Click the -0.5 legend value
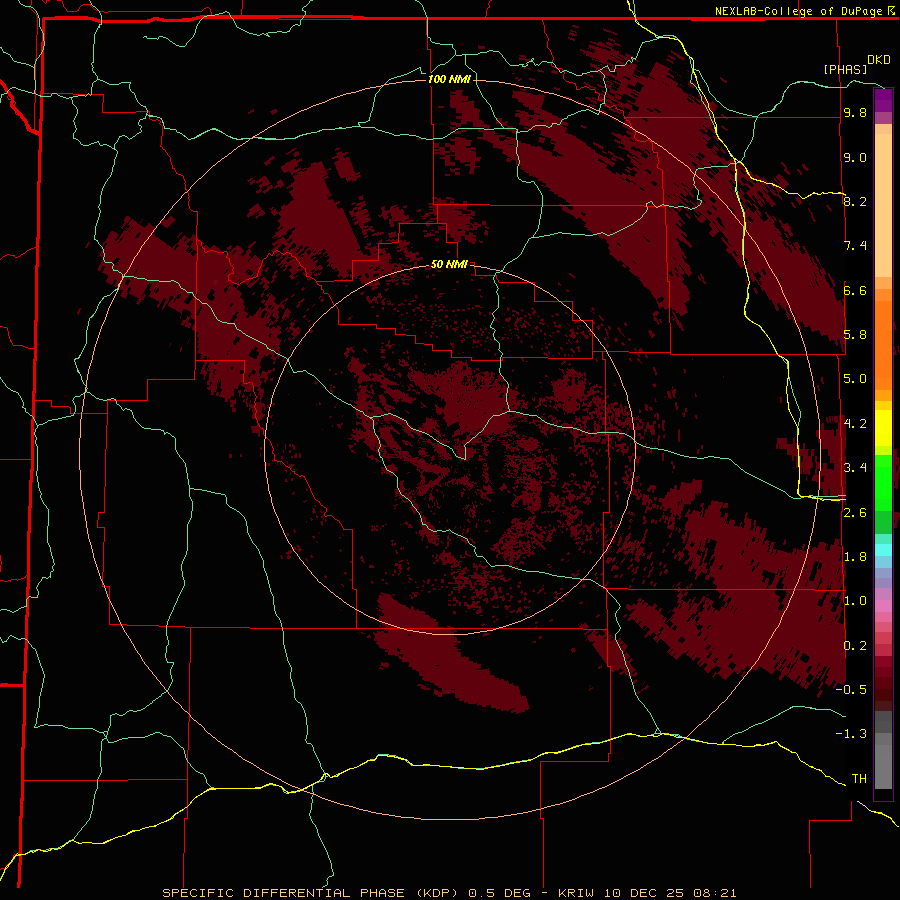 click(851, 690)
